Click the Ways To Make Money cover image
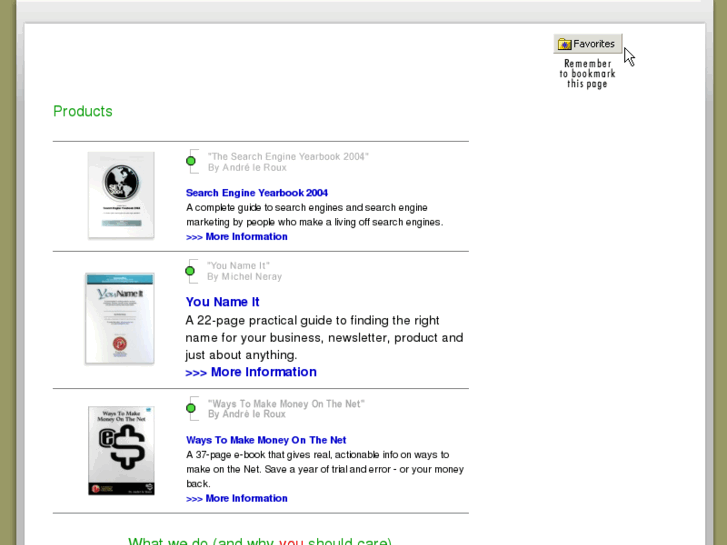This screenshot has height=545, width=727. [x=121, y=451]
